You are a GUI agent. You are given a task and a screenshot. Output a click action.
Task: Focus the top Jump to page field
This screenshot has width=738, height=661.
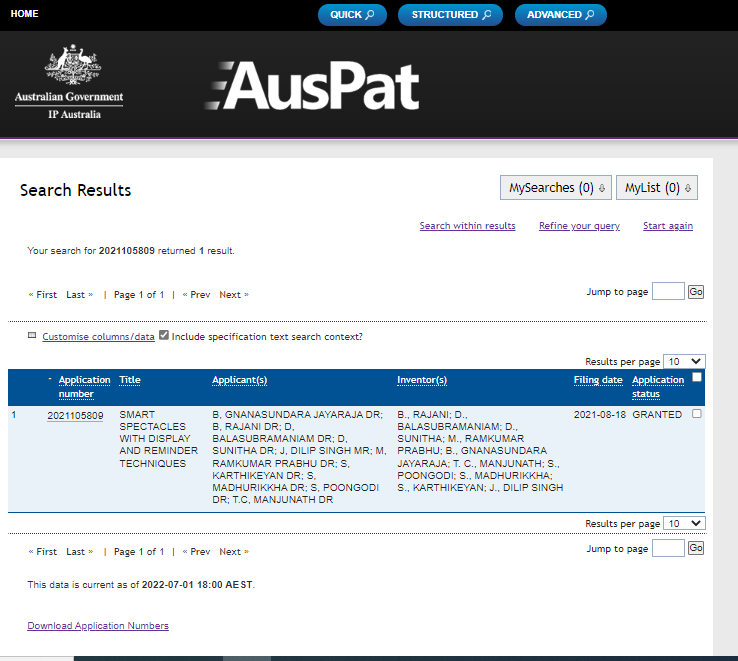[x=668, y=291]
